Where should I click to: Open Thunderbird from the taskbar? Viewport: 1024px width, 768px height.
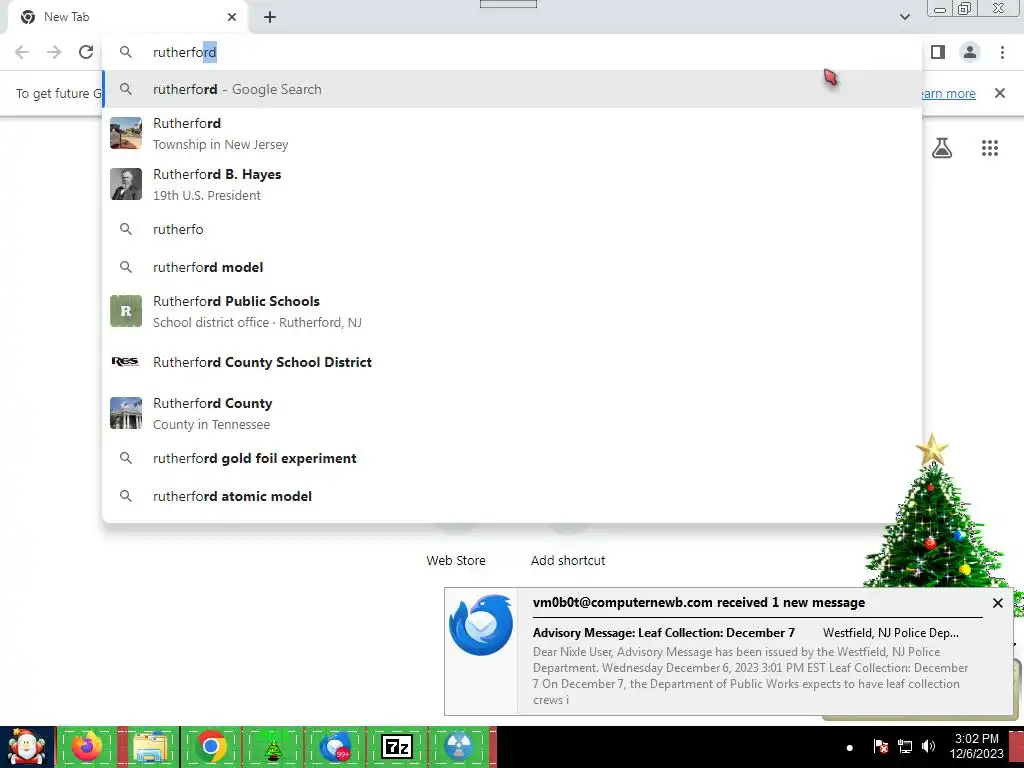334,746
